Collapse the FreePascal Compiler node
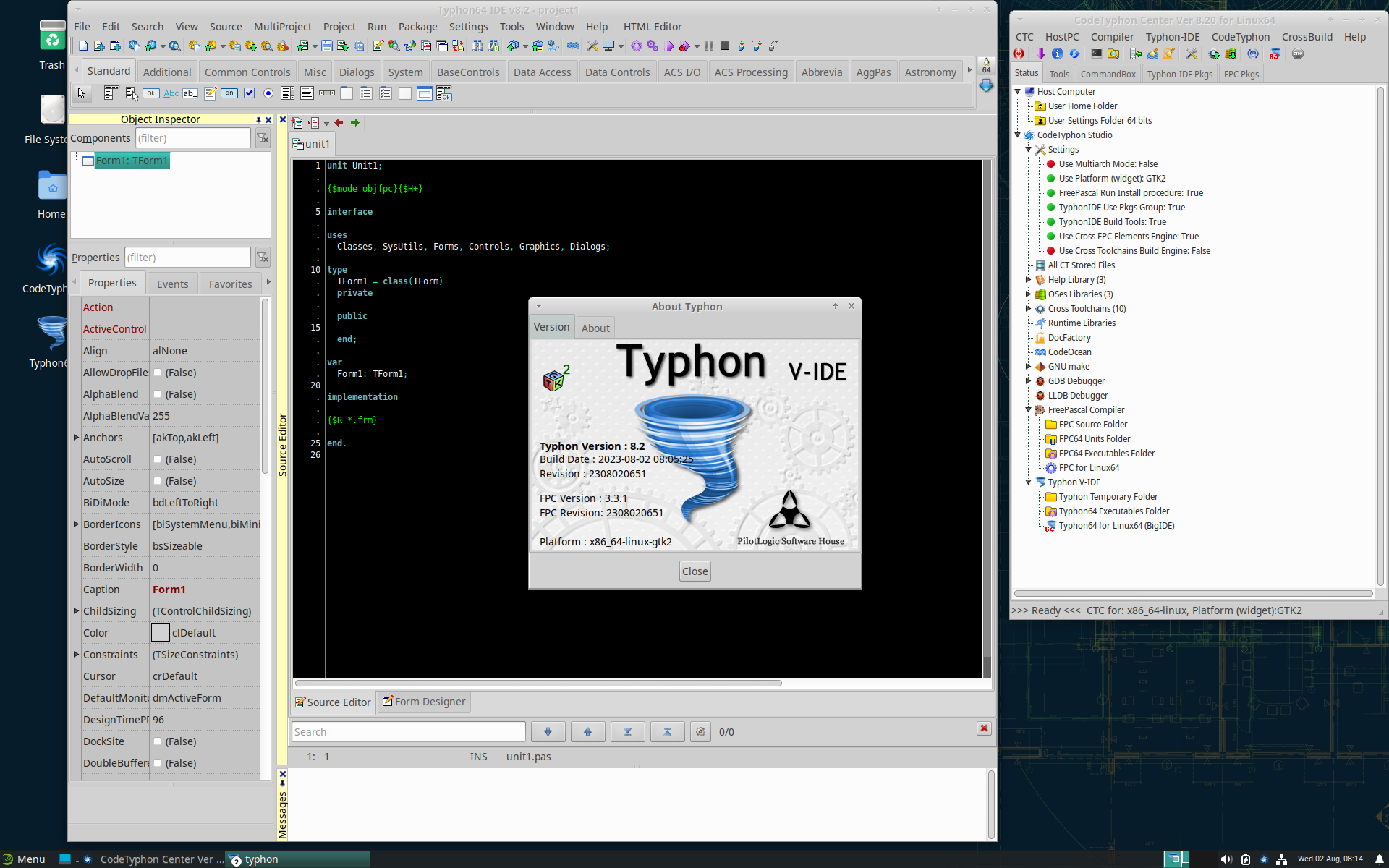This screenshot has width=1389, height=868. [1028, 410]
